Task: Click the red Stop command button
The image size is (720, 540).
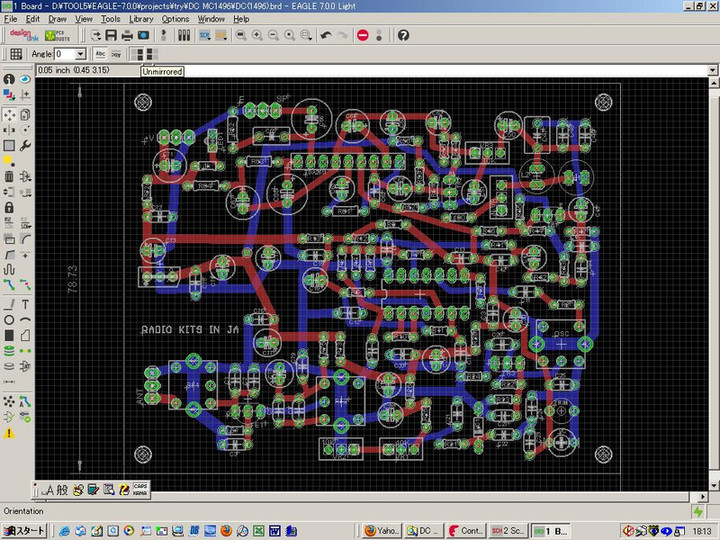Action: 362,35
